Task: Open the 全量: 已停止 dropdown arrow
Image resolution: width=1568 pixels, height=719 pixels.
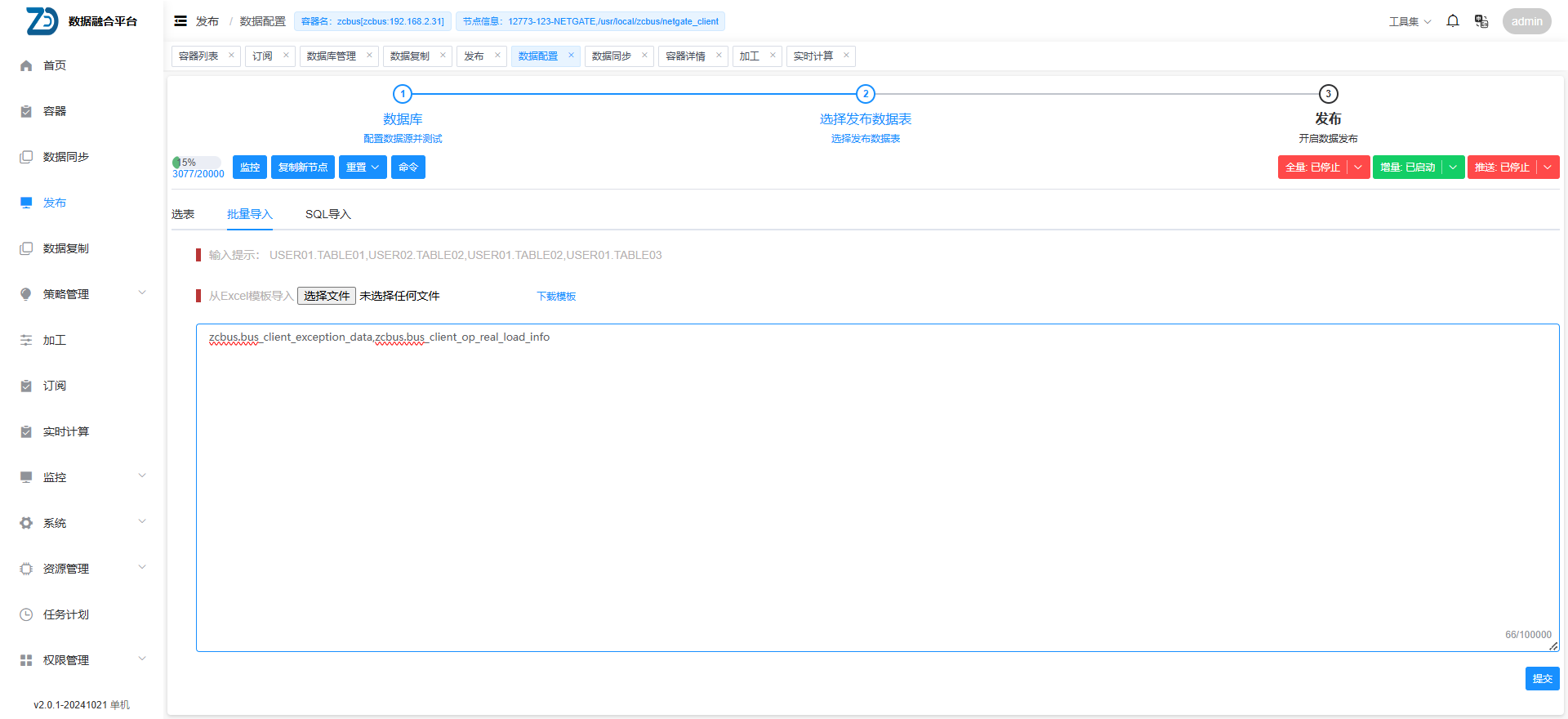Action: 1358,167
